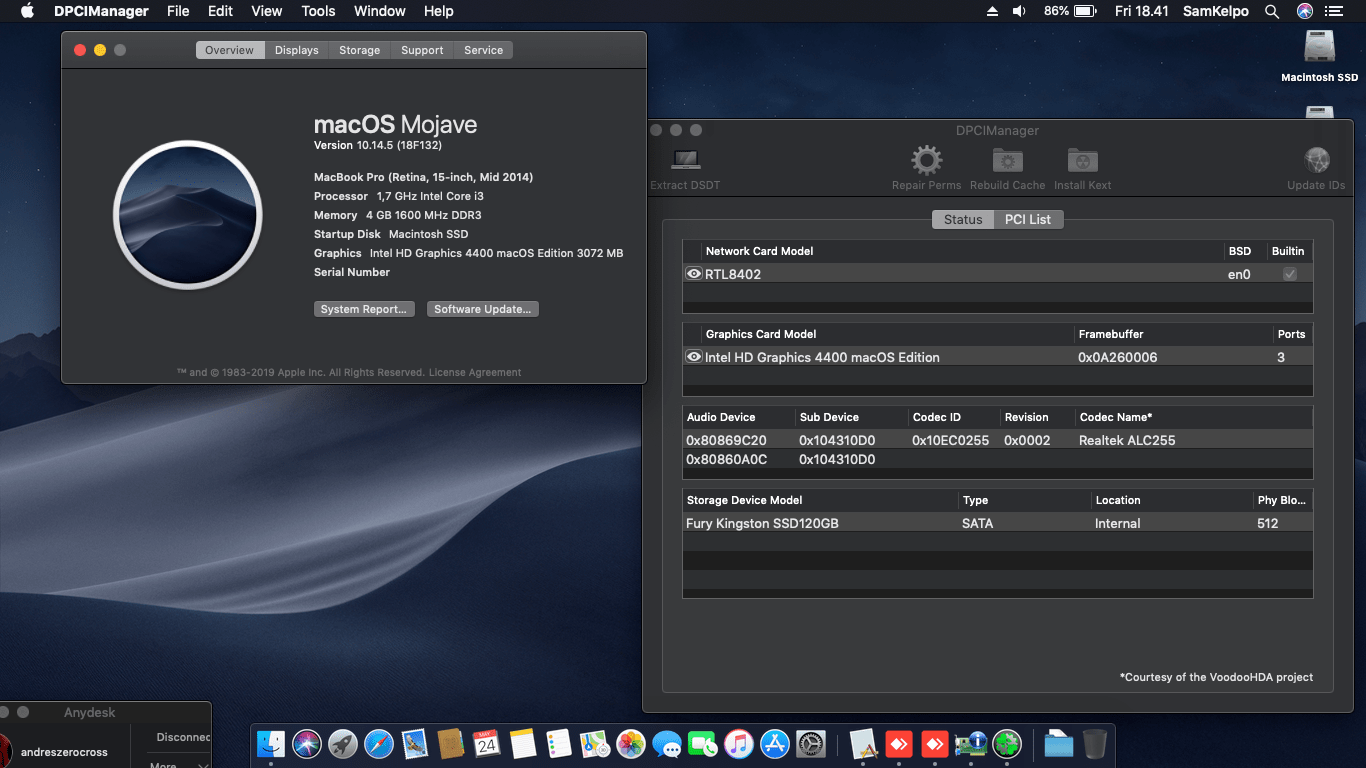Open Anydesk from the Dock

pos(899,744)
